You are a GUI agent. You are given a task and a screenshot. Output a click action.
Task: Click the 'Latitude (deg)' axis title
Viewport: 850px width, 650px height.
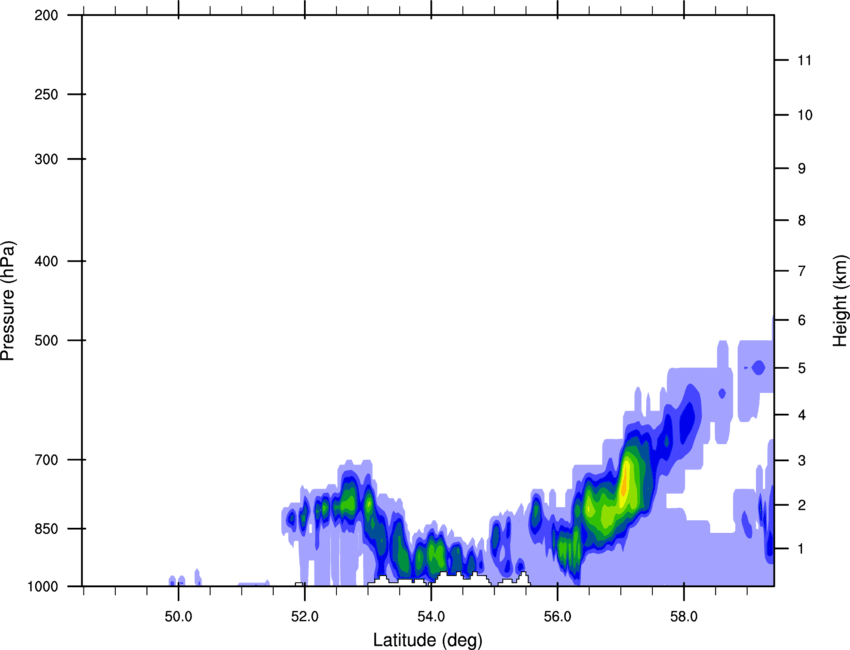428,639
